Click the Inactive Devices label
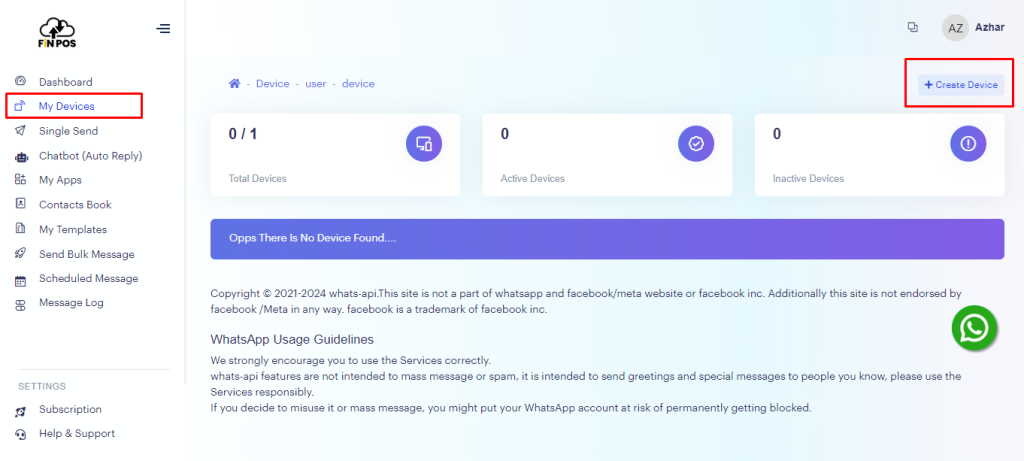The width and height of the screenshot is (1024, 461). click(808, 178)
